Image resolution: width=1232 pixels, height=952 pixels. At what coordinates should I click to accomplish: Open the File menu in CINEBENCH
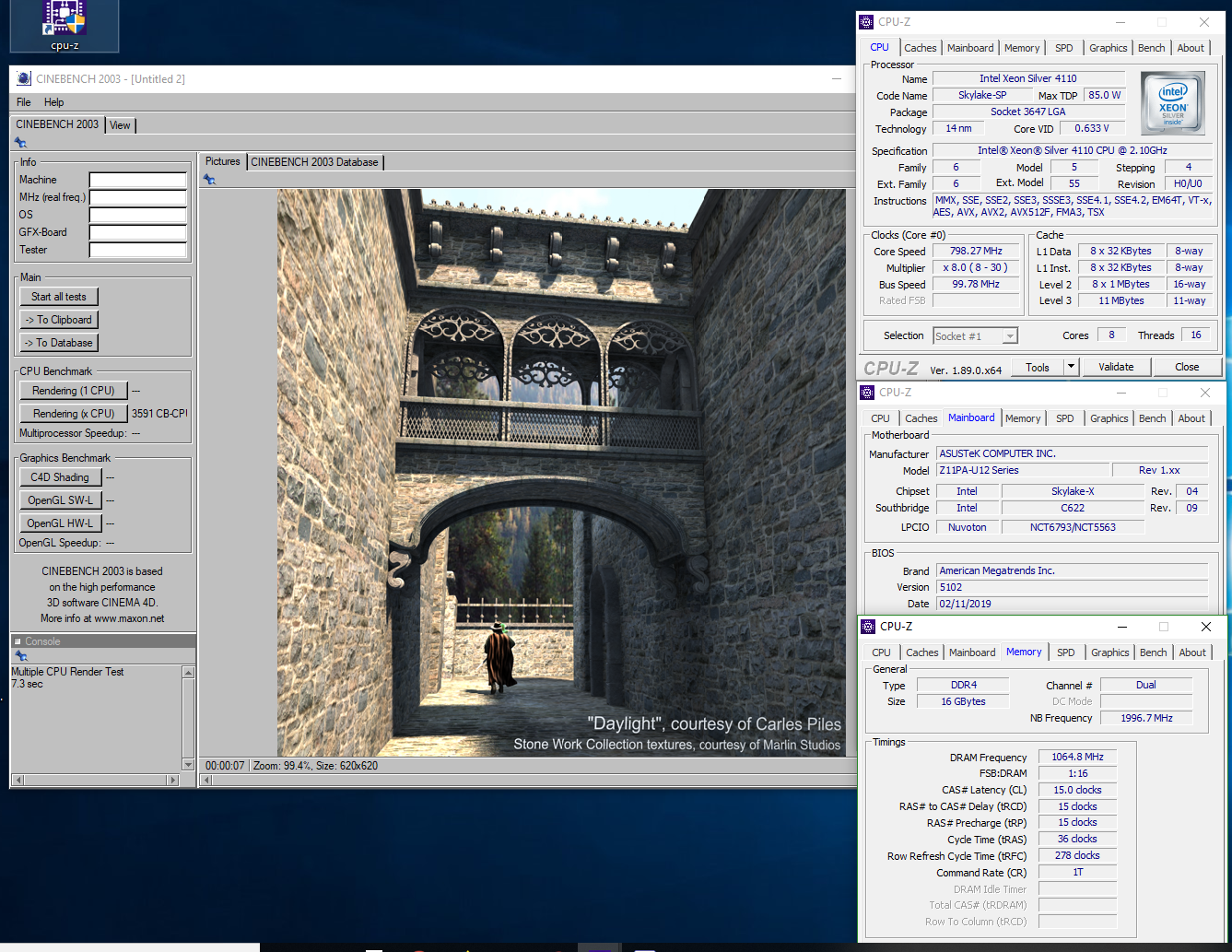pos(24,102)
